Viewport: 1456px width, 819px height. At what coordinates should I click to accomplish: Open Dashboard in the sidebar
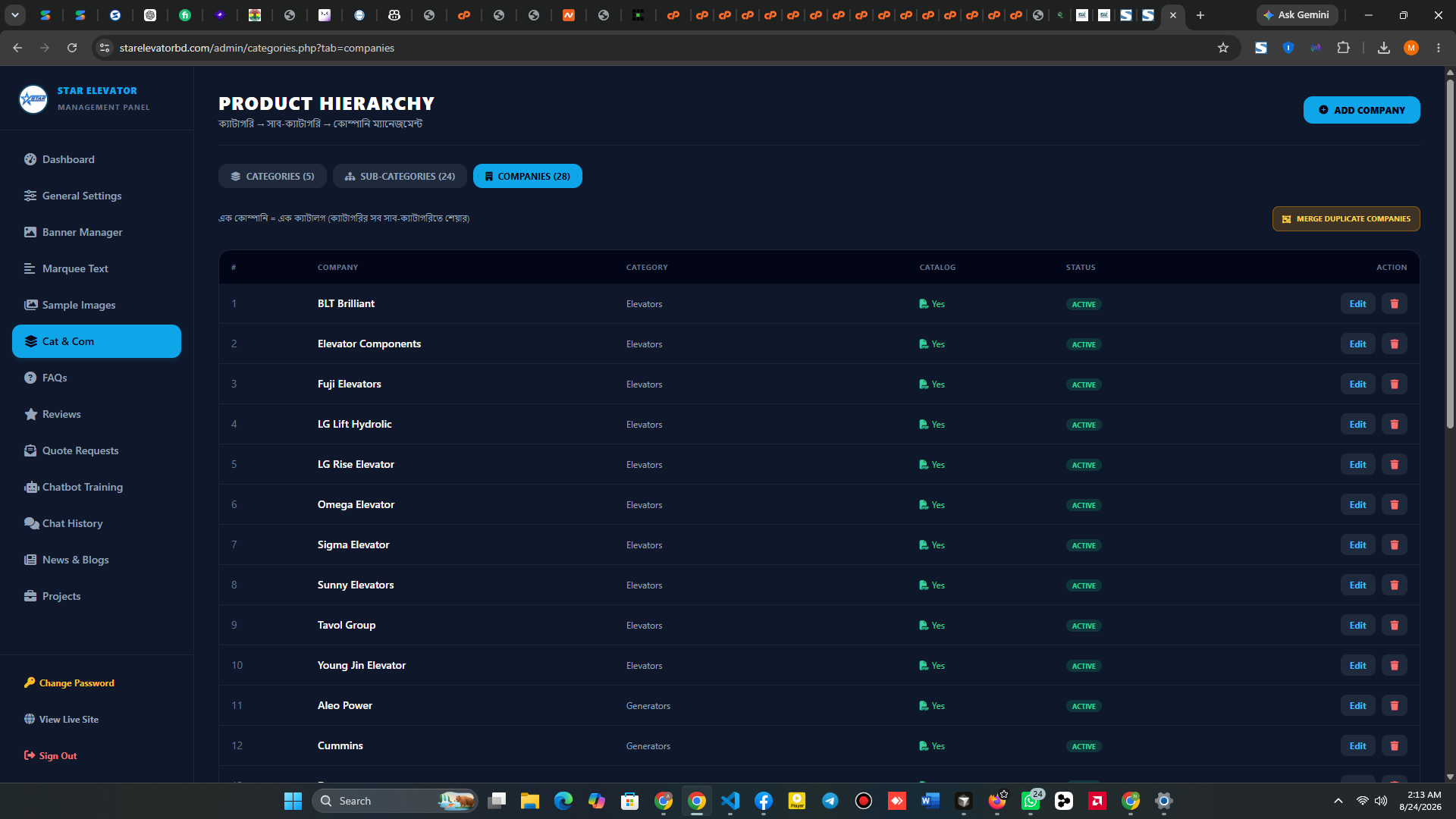[96, 159]
